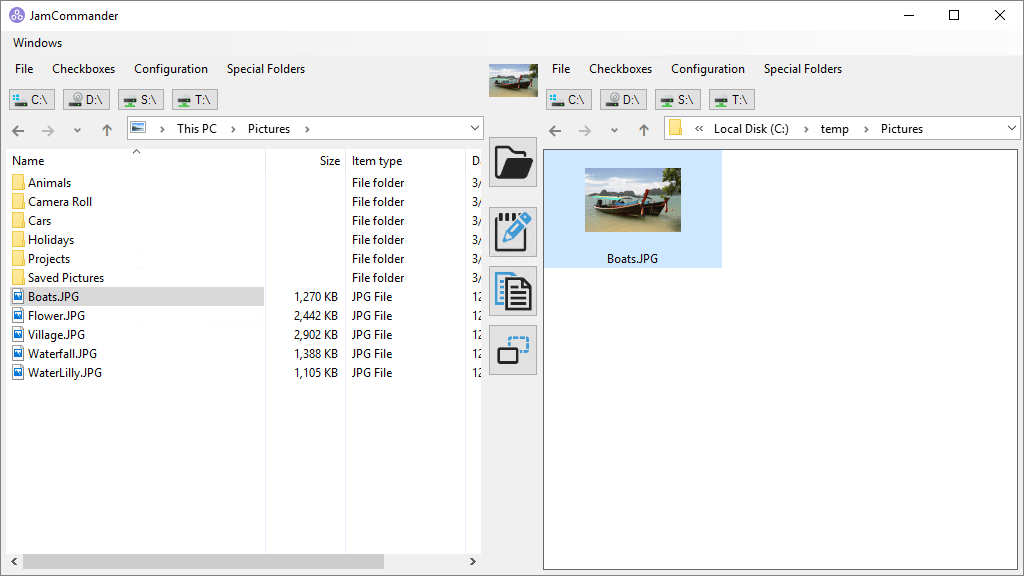Click the notepad with pencil edit icon
The width and height of the screenshot is (1024, 576).
coord(513,232)
